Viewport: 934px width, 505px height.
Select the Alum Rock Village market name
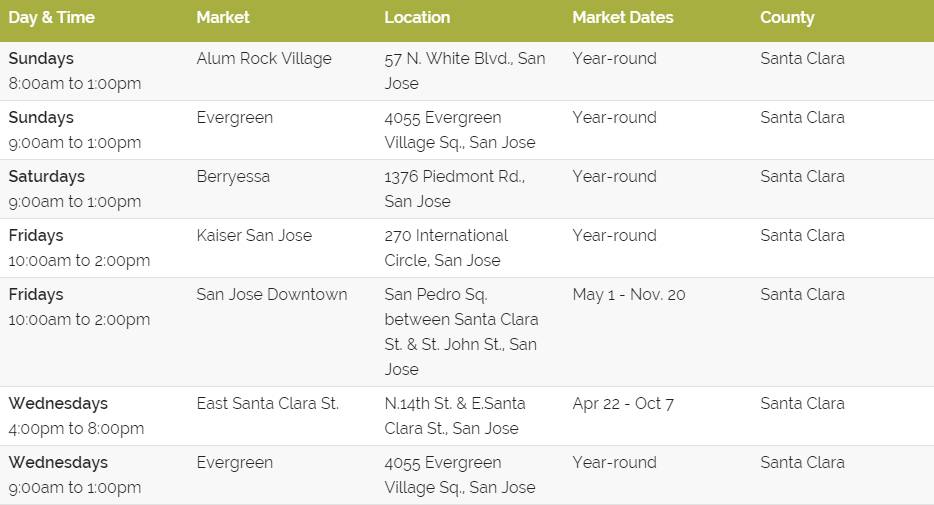coord(264,58)
